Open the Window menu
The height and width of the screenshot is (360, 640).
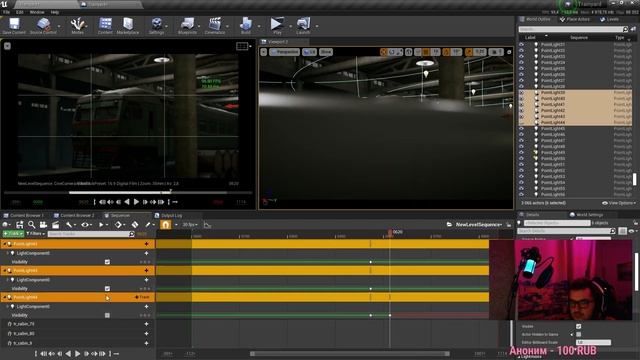click(x=37, y=12)
